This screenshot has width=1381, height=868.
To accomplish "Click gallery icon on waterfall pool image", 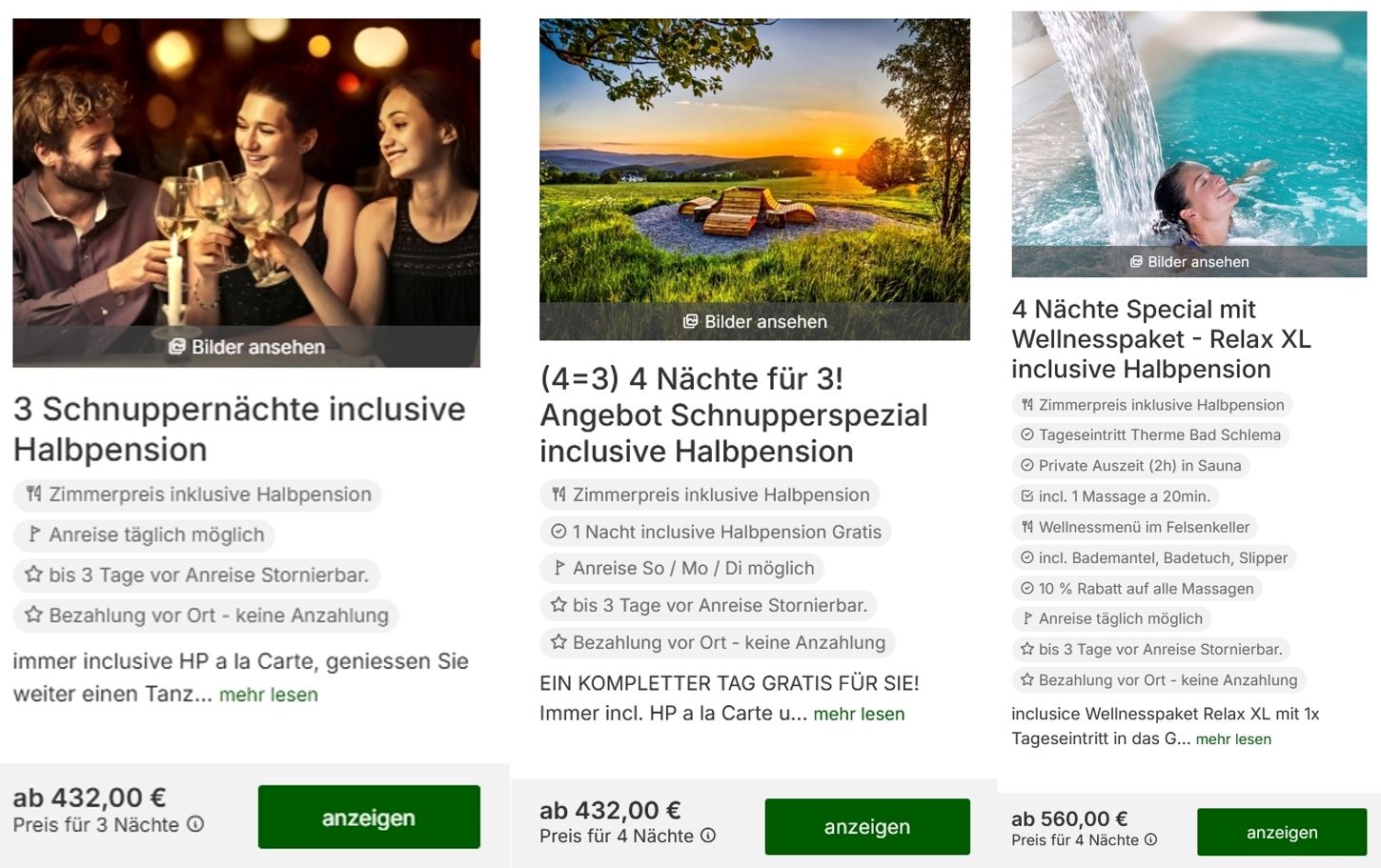I will click(x=1136, y=262).
